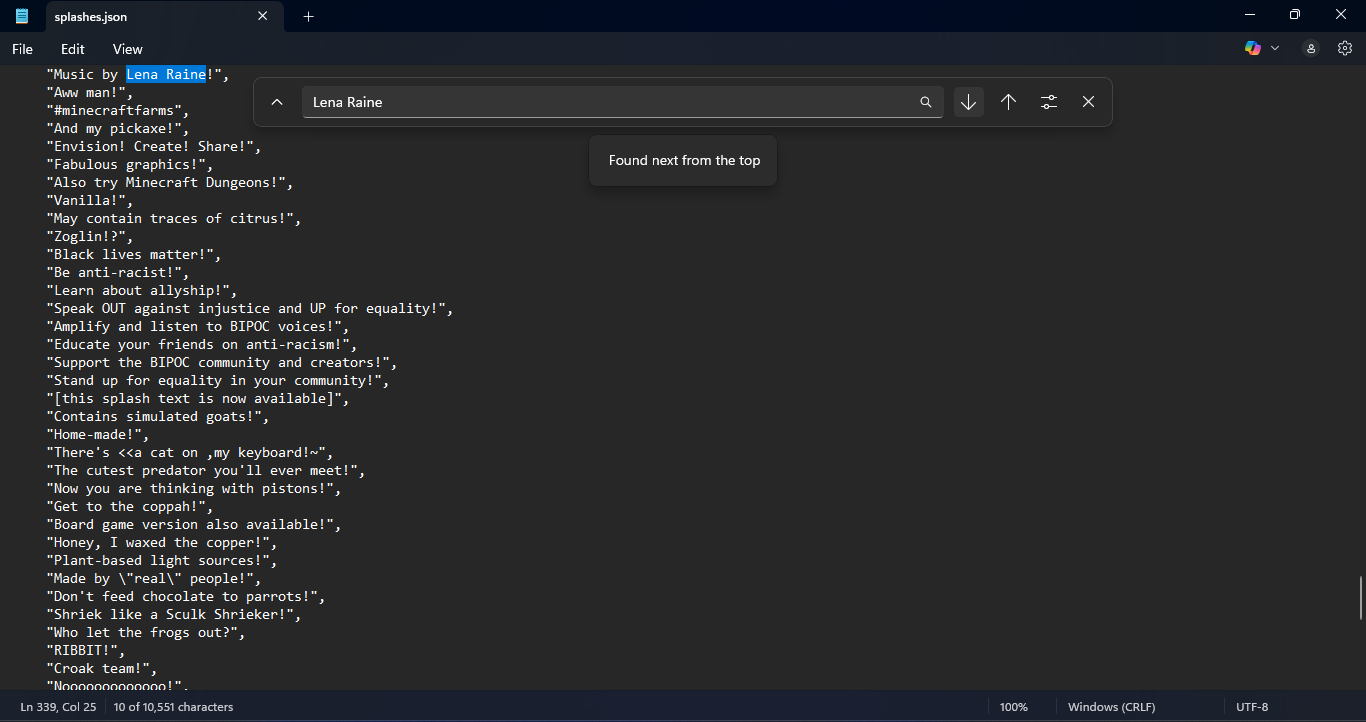The image size is (1366, 722).
Task: Expand replace field with chevron toggle
Action: click(x=278, y=102)
